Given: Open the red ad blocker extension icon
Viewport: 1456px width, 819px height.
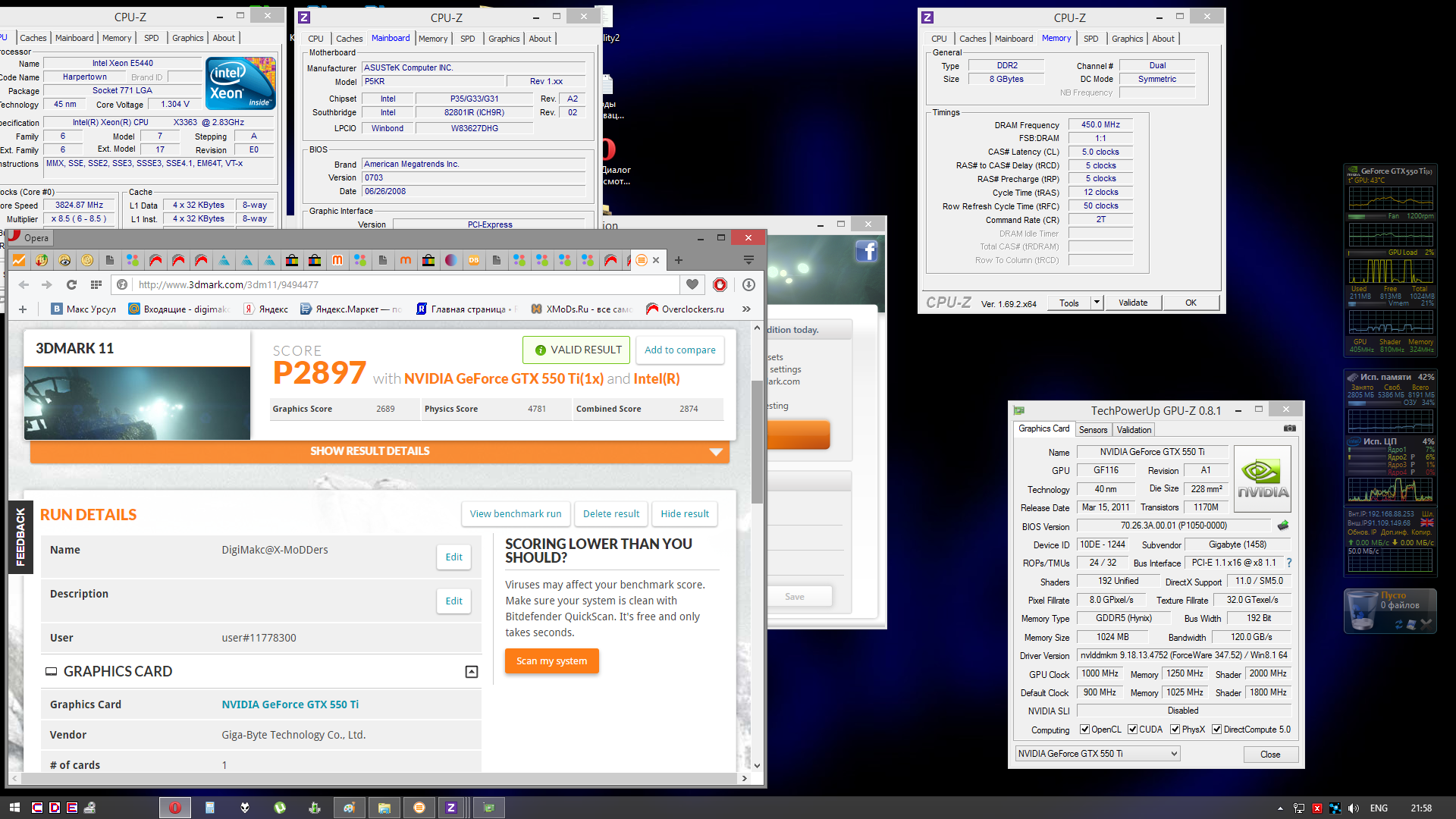Looking at the screenshot, I should click(x=720, y=284).
